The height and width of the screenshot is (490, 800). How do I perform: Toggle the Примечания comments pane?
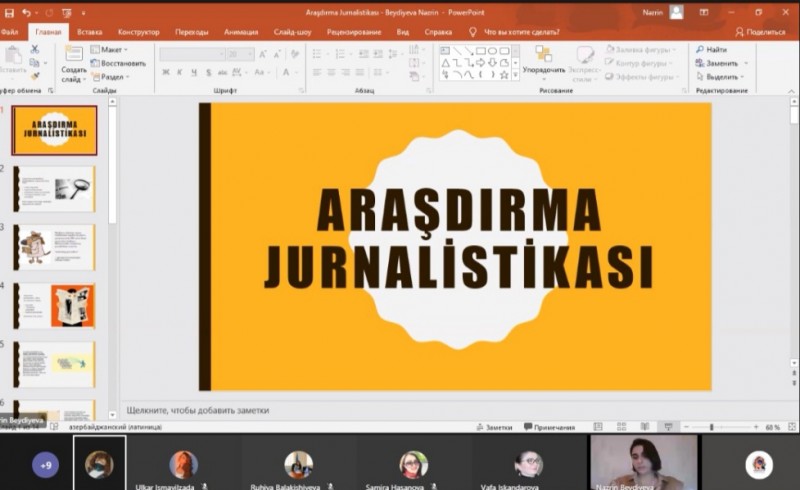tap(549, 427)
